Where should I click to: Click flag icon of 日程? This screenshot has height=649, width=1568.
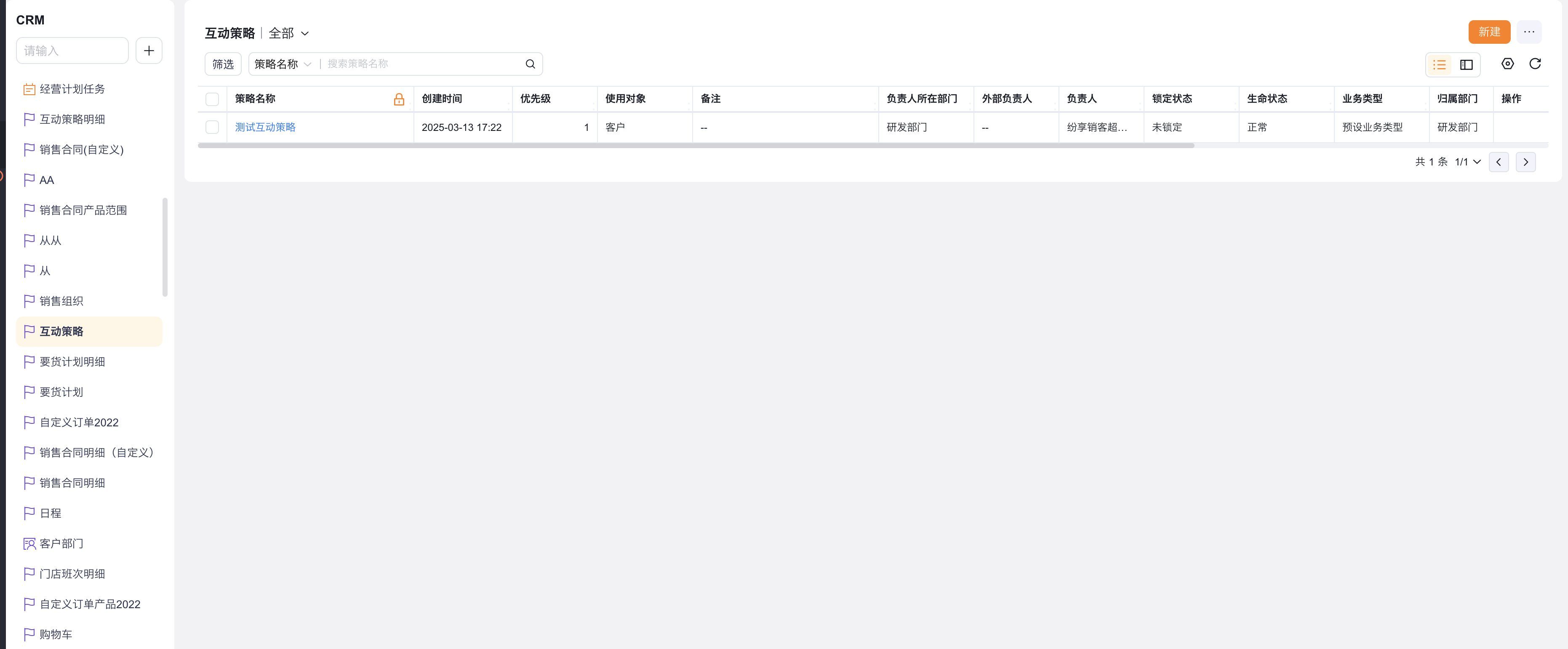[29, 513]
